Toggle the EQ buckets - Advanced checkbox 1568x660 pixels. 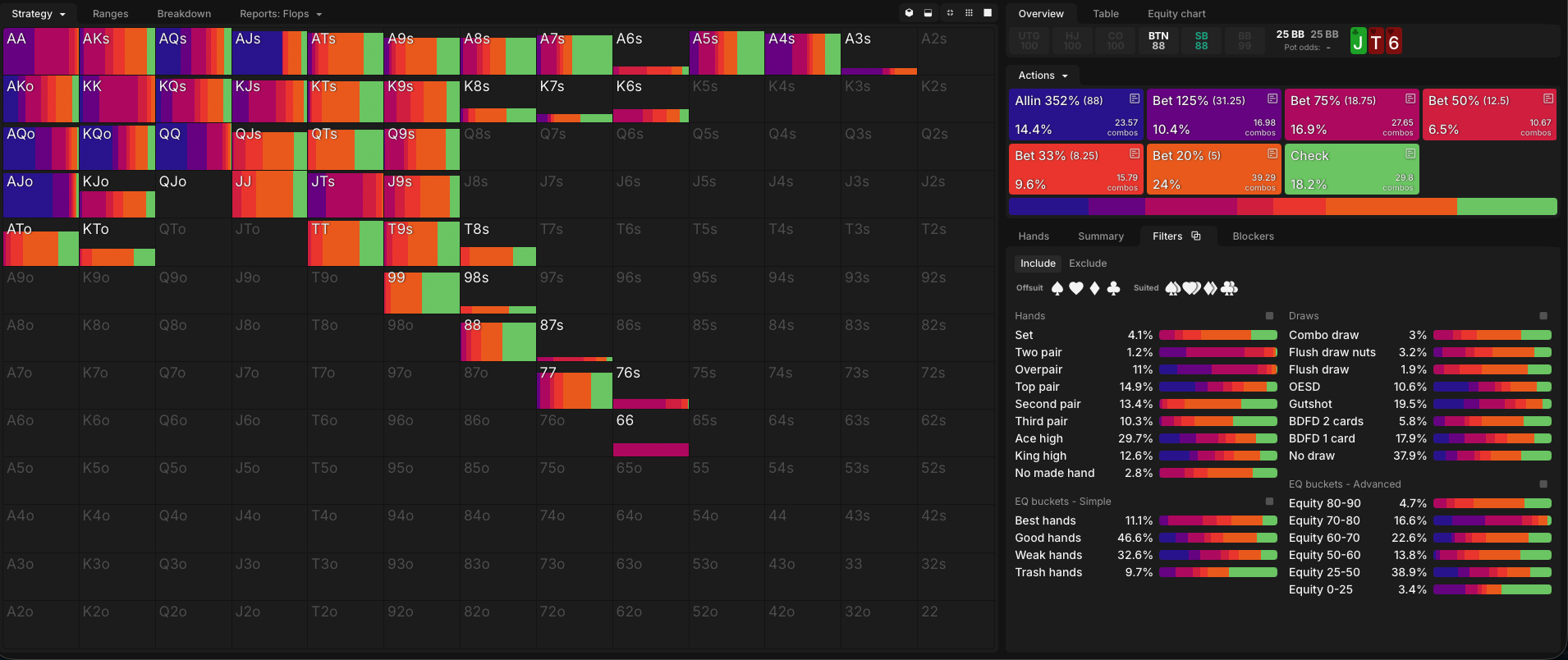[1543, 484]
